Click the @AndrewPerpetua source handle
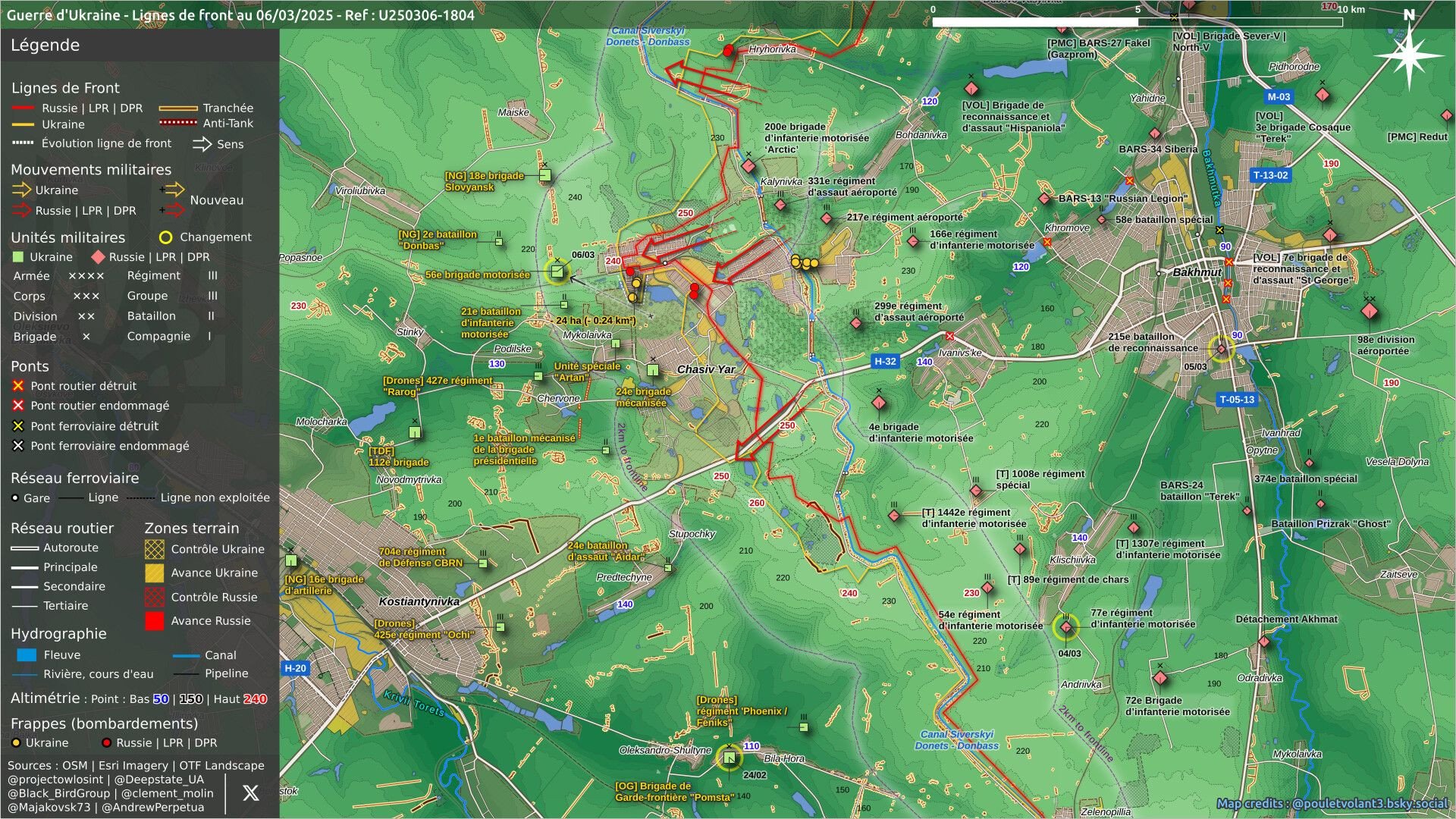This screenshot has height=819, width=1456. pos(153,808)
